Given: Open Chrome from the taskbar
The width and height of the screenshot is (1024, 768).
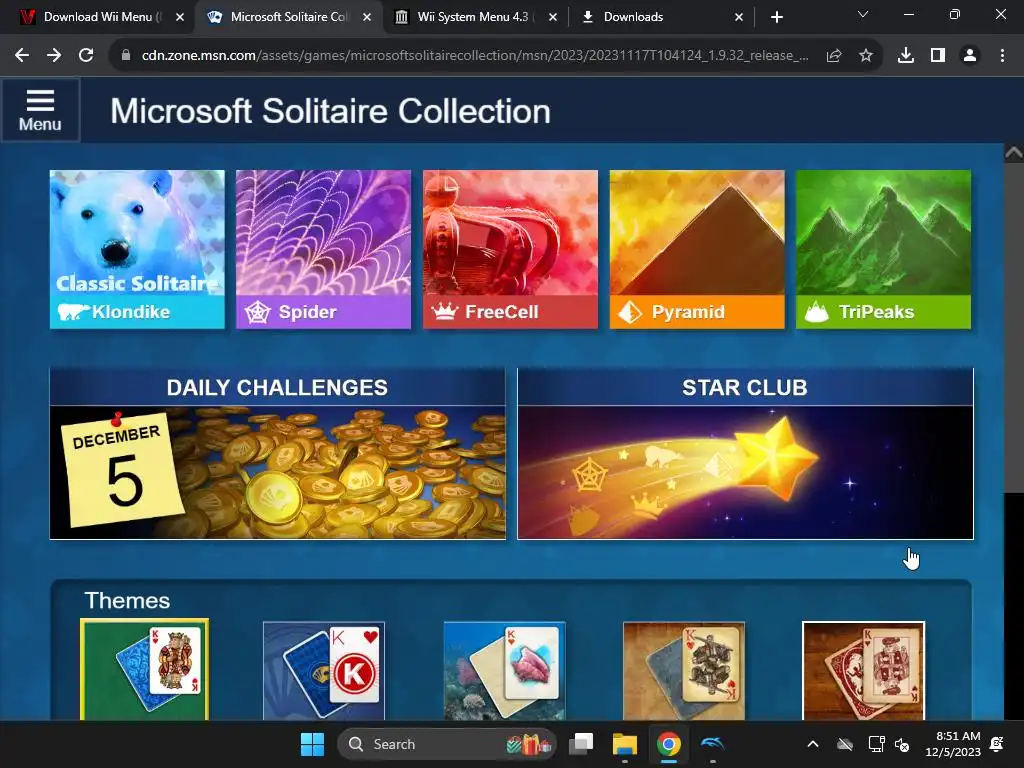Looking at the screenshot, I should point(668,744).
